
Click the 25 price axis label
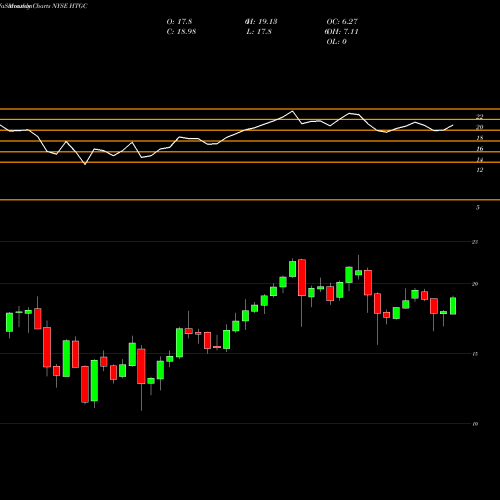475,242
